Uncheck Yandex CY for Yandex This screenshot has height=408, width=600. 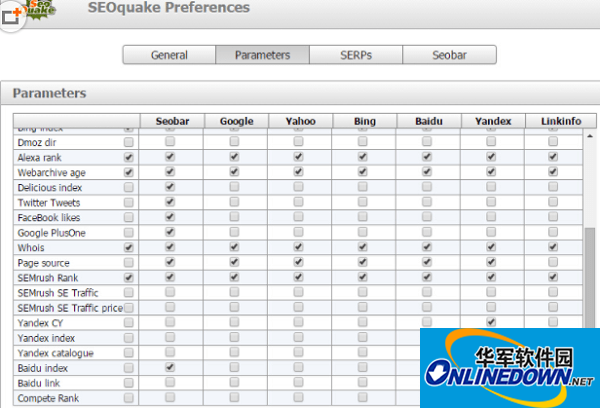coord(491,322)
